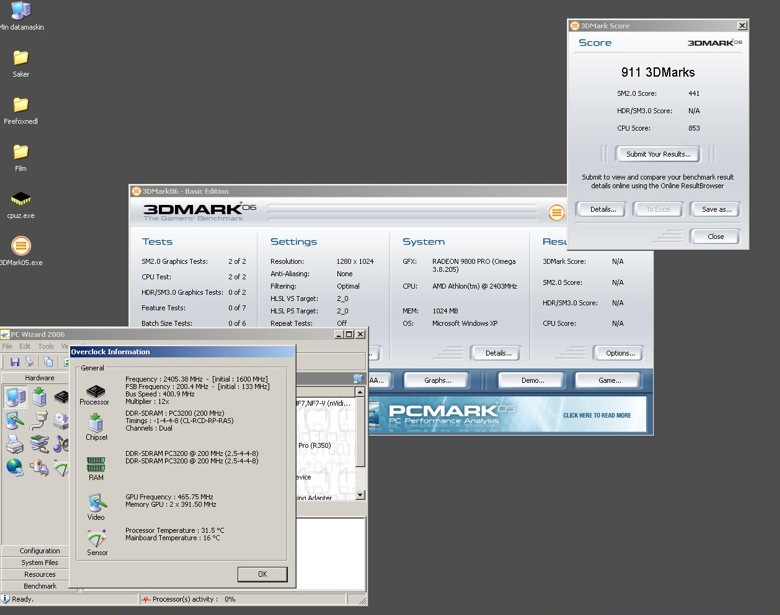Click the Video icon in Overclock Information dialog
The width and height of the screenshot is (780, 615).
[97, 503]
